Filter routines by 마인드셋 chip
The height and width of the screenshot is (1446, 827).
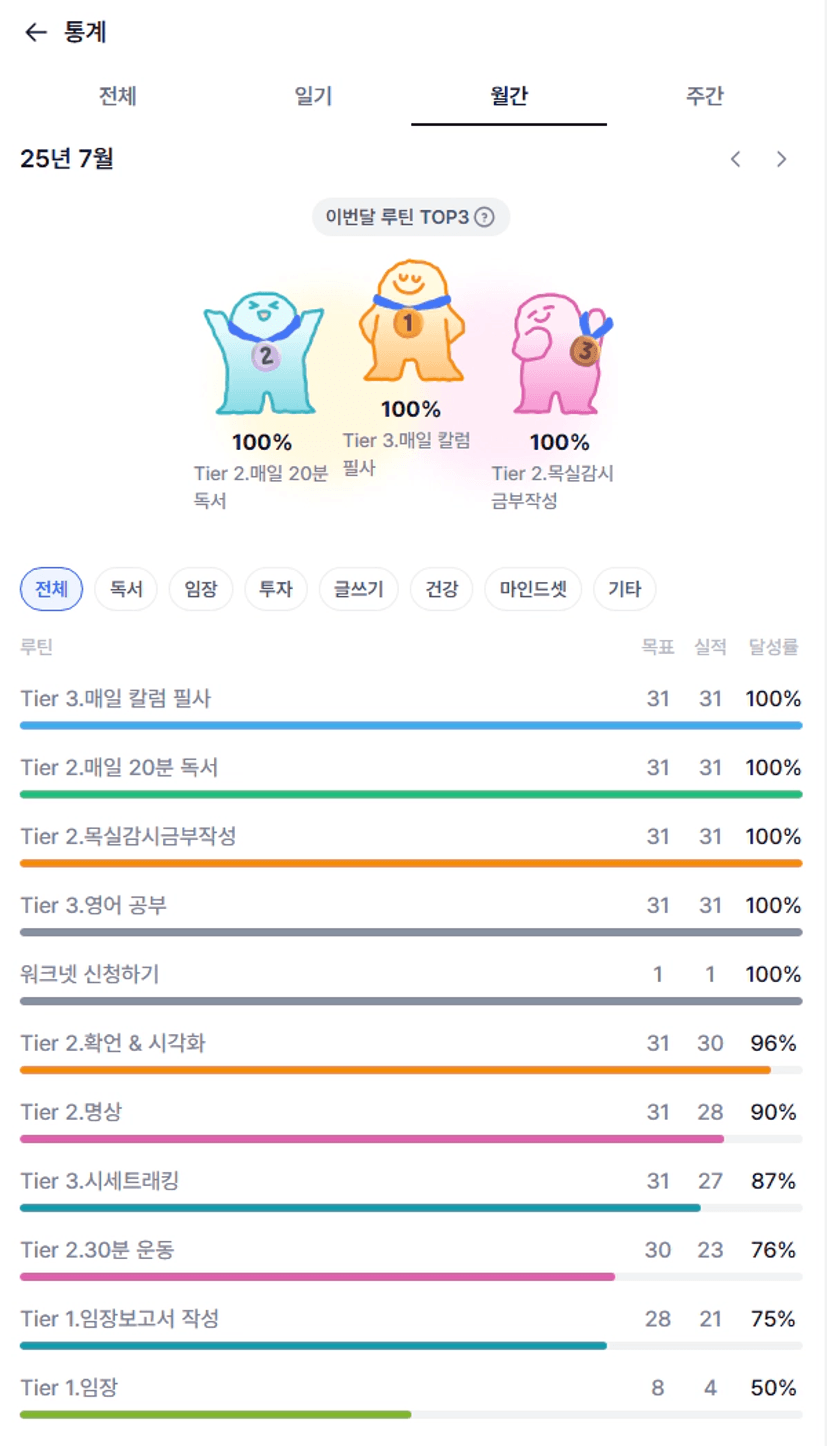[533, 589]
